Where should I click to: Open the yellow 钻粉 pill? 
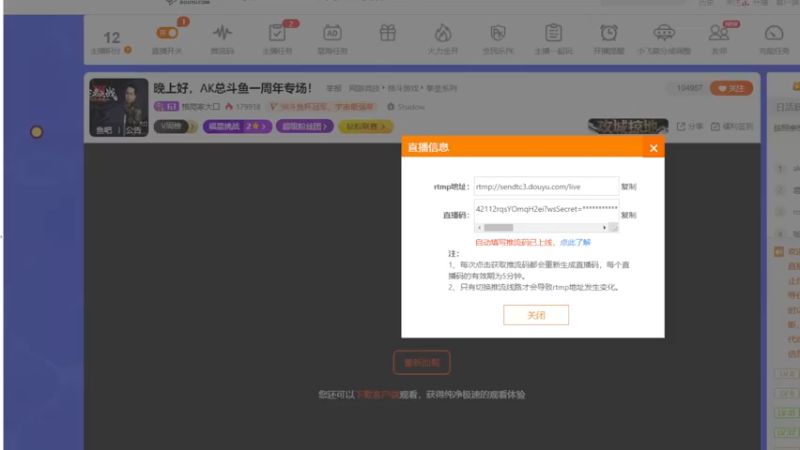[365, 126]
